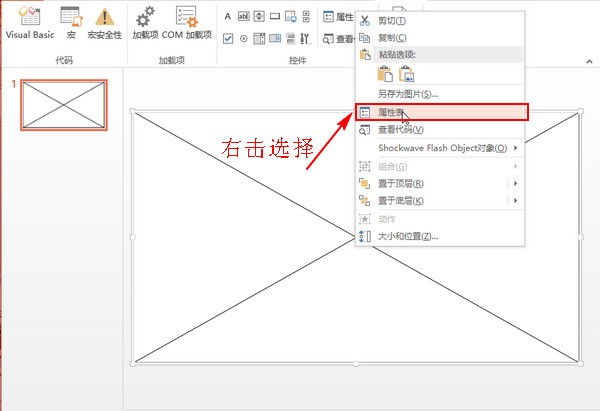Screen dimensions: 600x411
Task: Open More Controls (tools icon)
Action: (x=305, y=38)
